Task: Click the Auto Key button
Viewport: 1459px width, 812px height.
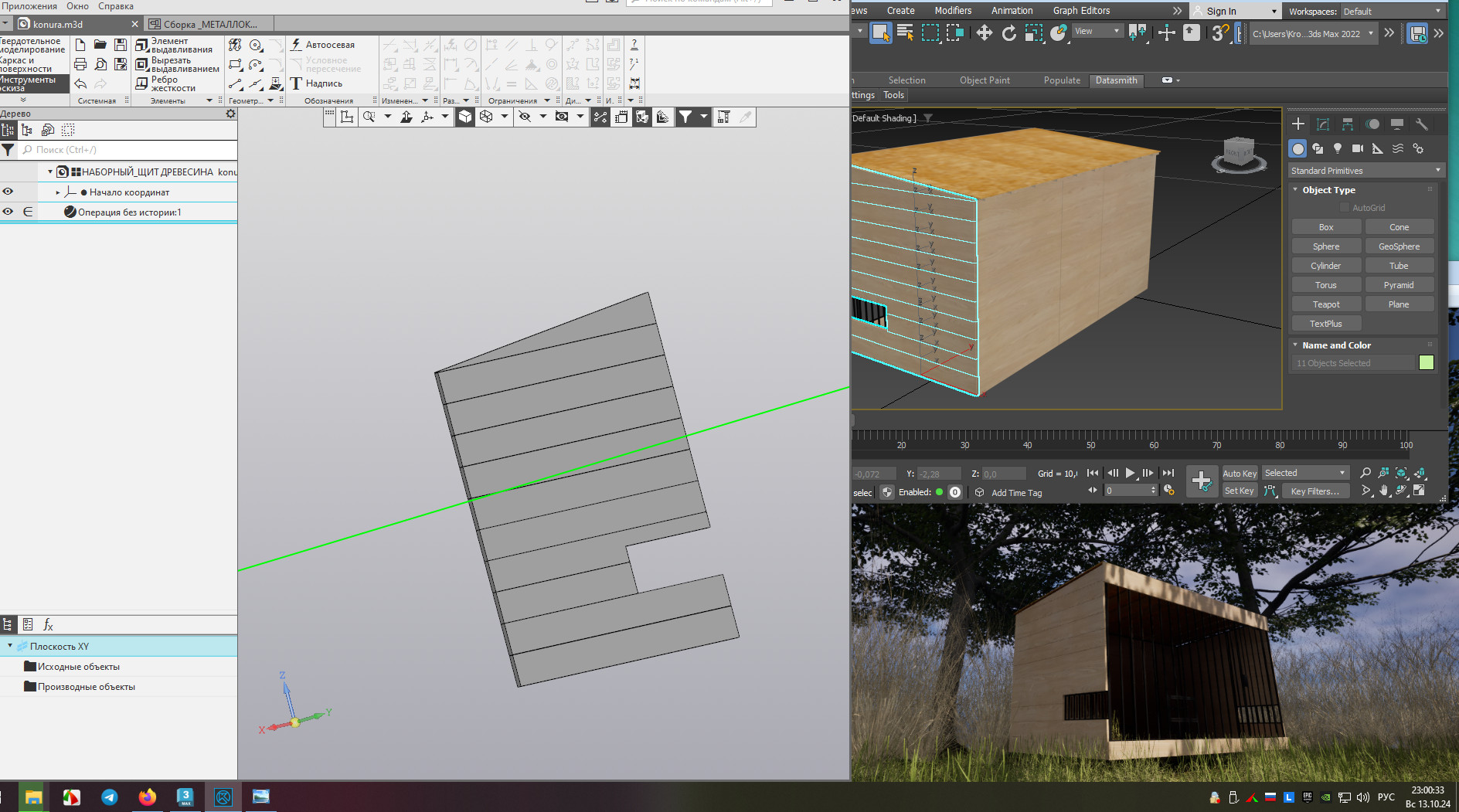Action: (1239, 474)
